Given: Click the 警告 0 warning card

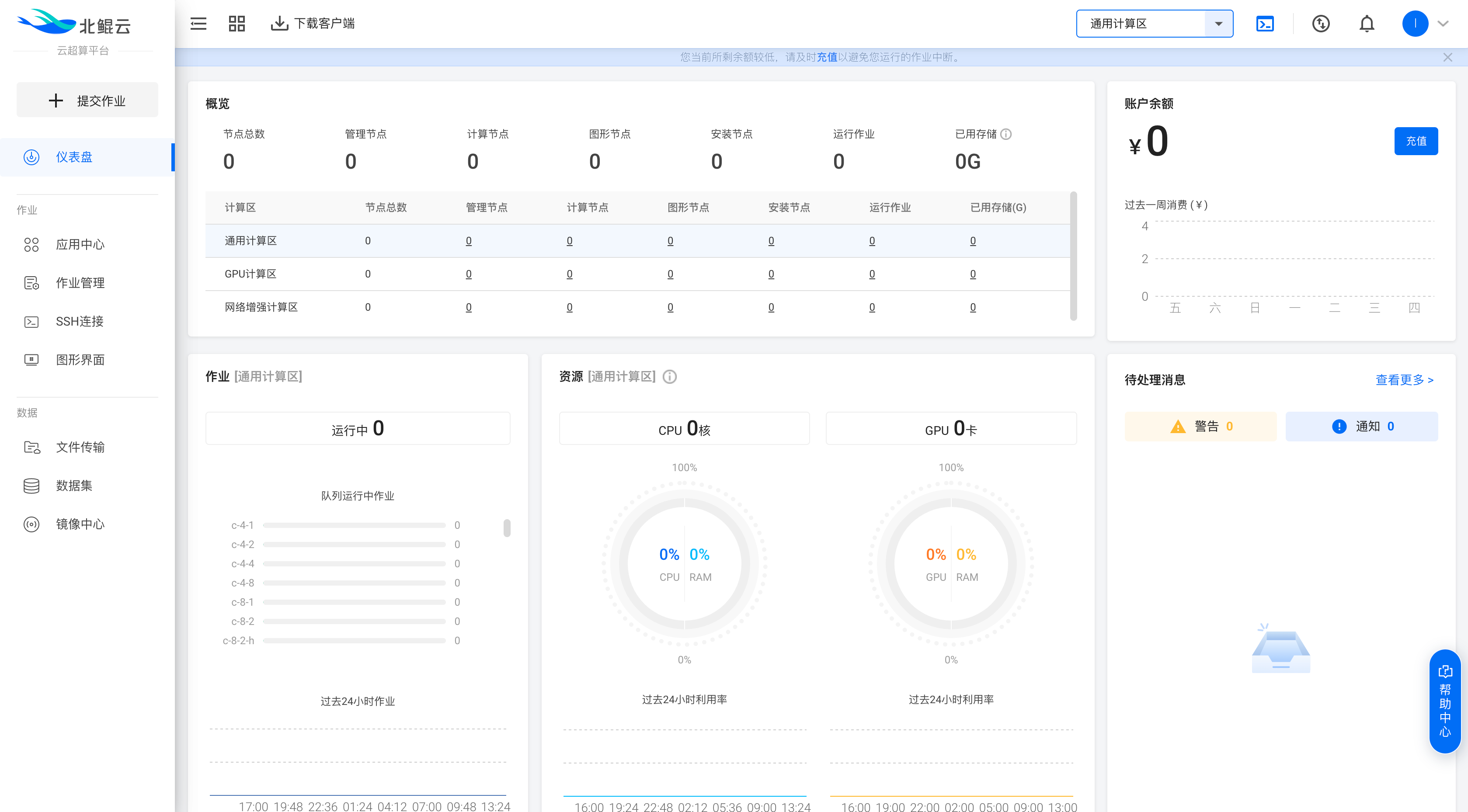Looking at the screenshot, I should coord(1200,426).
